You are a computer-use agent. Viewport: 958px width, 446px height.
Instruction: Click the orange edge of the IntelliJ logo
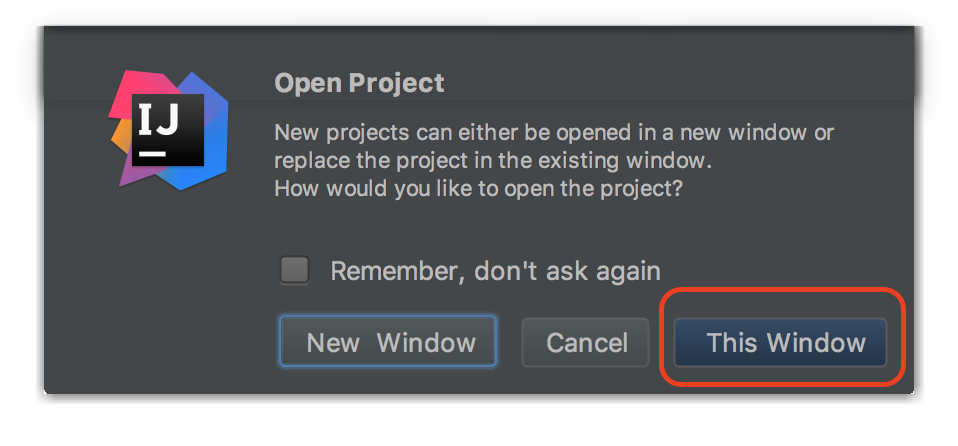tap(120, 138)
